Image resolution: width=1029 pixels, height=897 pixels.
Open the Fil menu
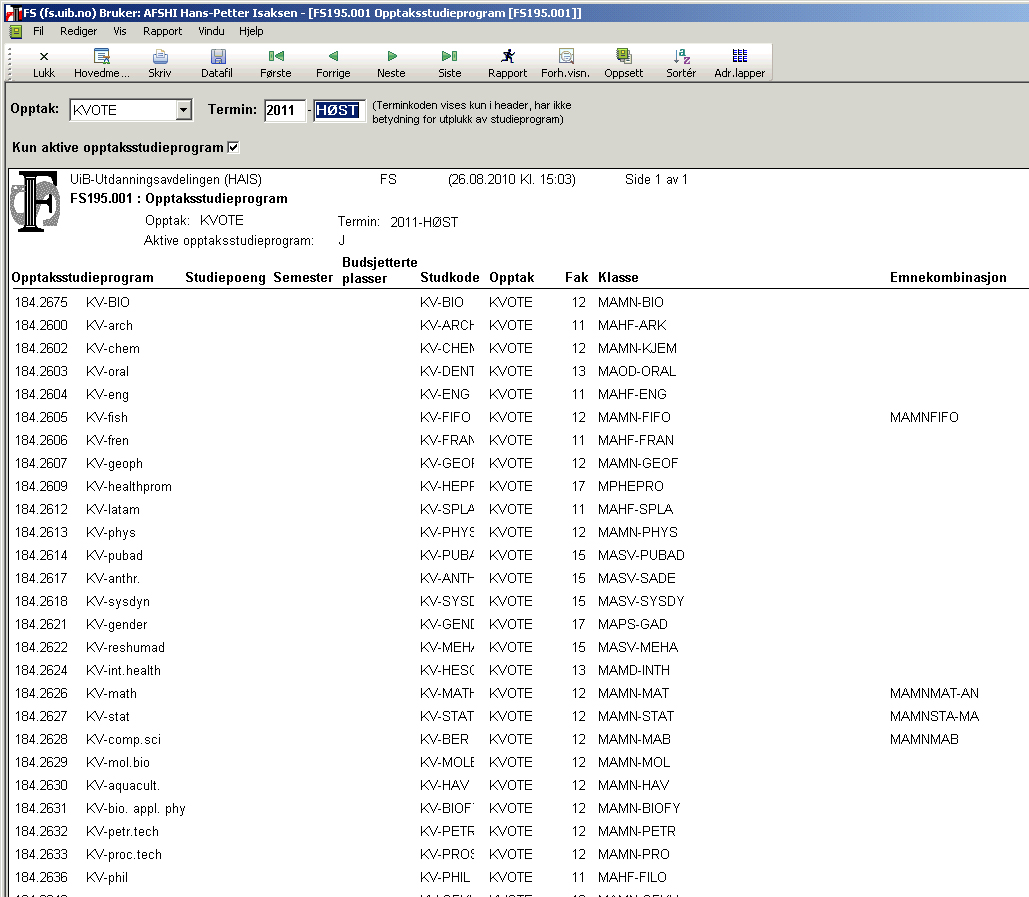tap(39, 31)
